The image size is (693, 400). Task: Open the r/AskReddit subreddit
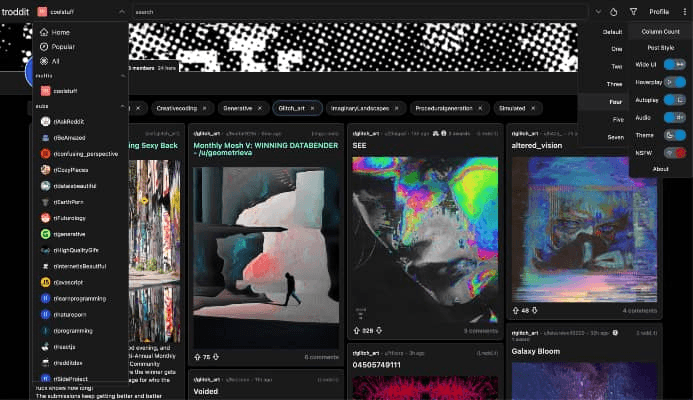(62, 122)
